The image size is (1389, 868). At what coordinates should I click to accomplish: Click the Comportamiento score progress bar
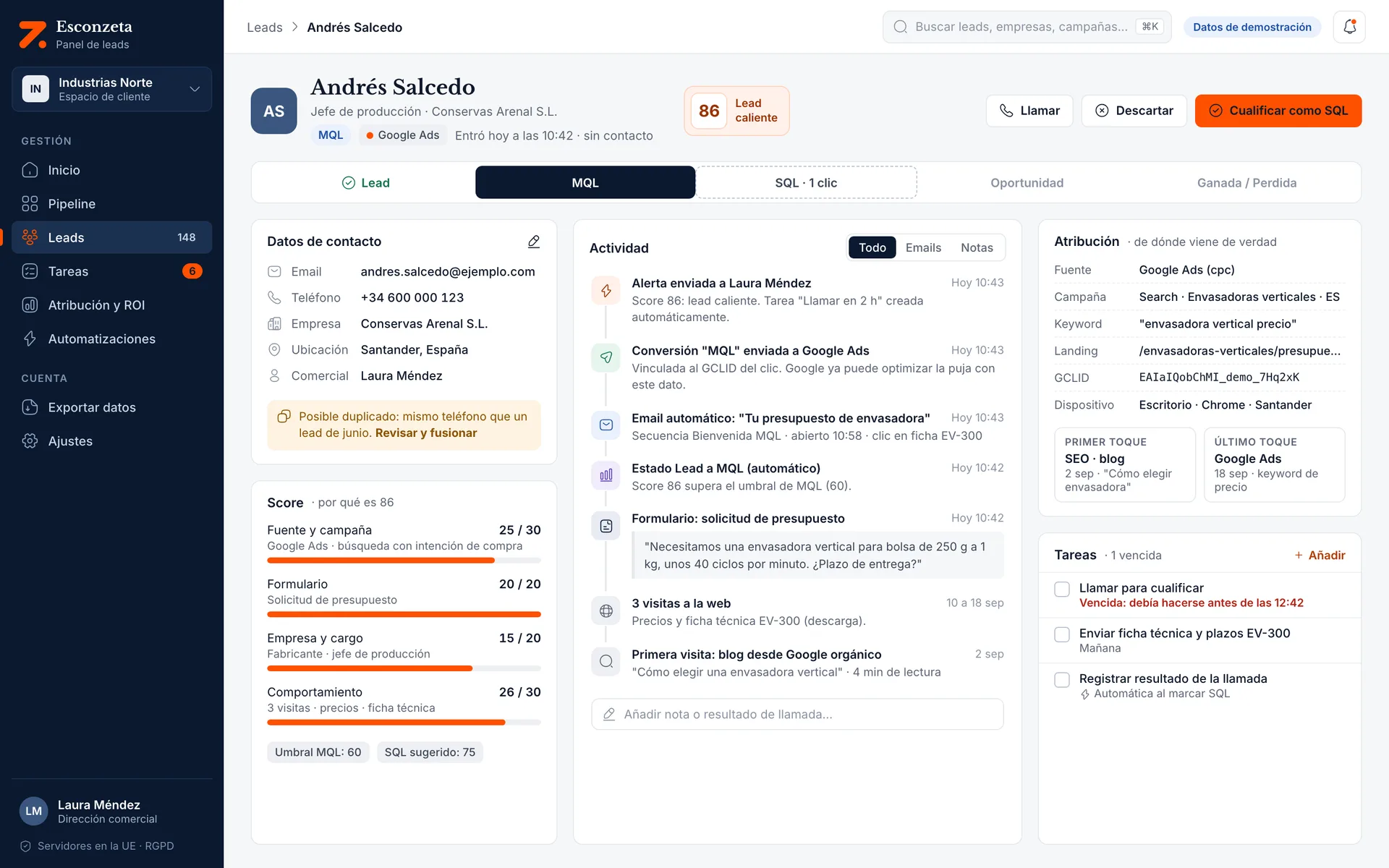[x=404, y=722]
